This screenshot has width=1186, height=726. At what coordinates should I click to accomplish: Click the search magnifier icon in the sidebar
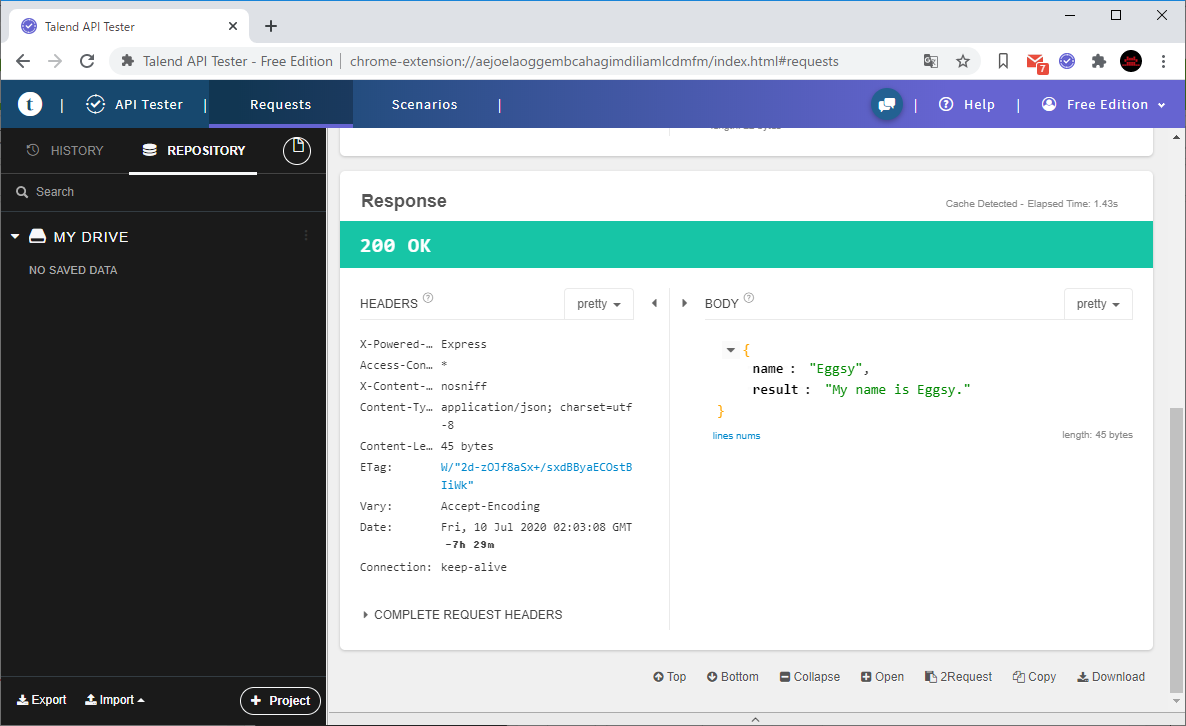[22, 192]
